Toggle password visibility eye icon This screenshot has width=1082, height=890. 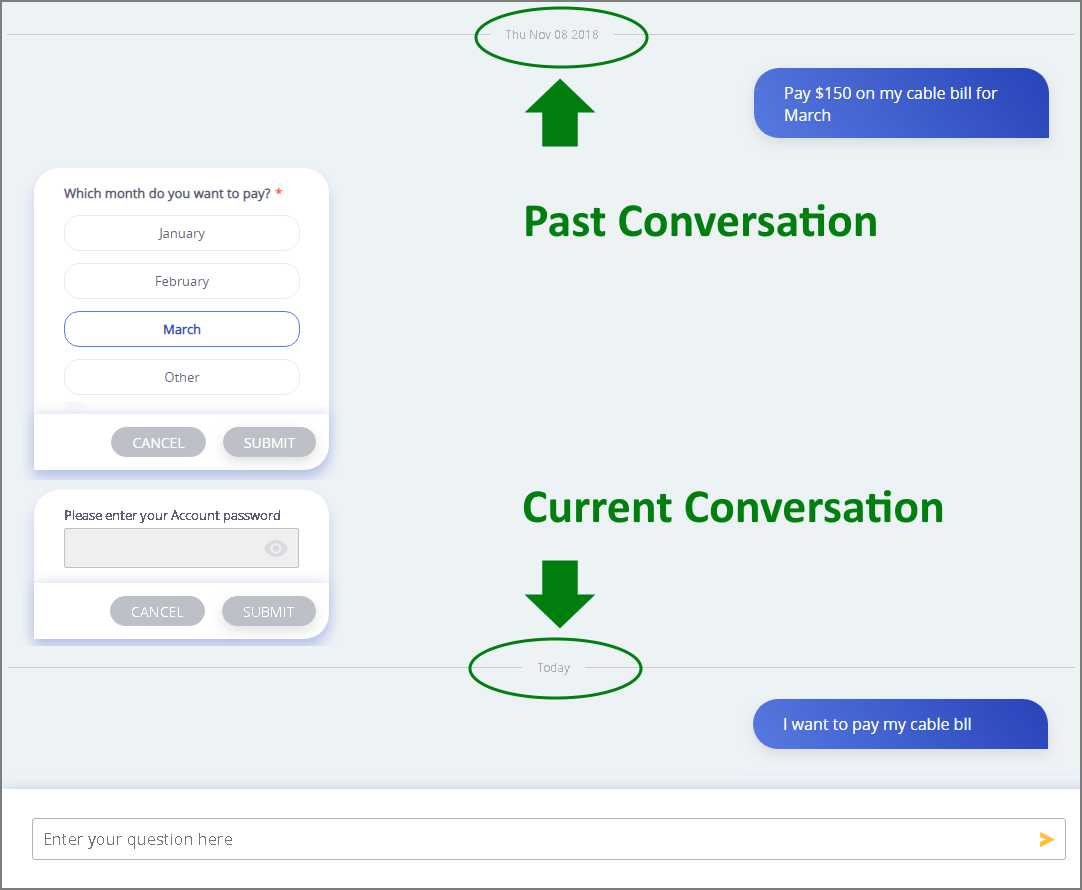pos(275,548)
